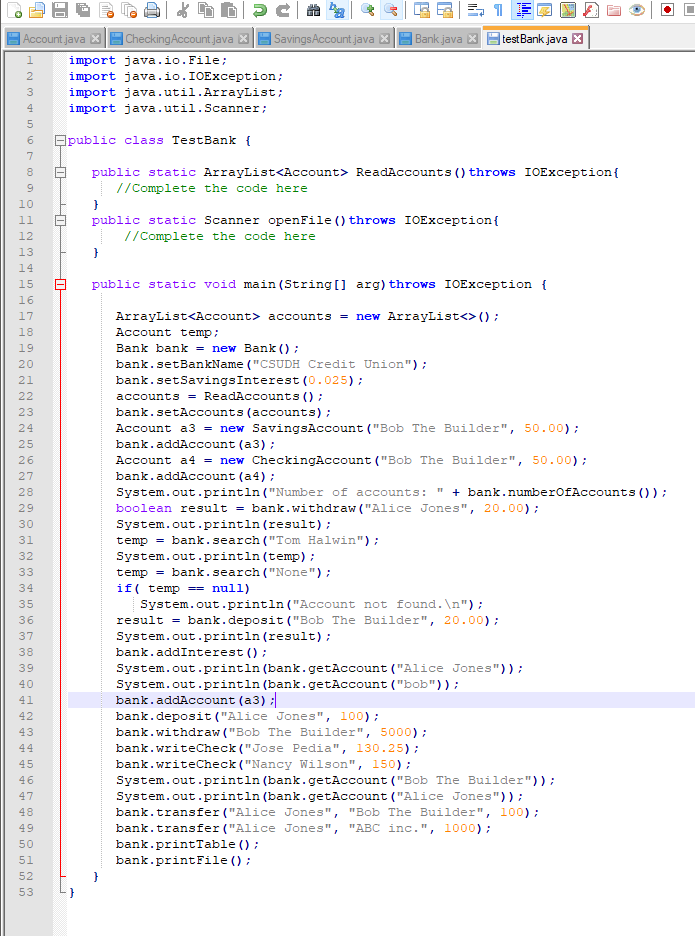Switch to the Account.java tab

(x=54, y=39)
